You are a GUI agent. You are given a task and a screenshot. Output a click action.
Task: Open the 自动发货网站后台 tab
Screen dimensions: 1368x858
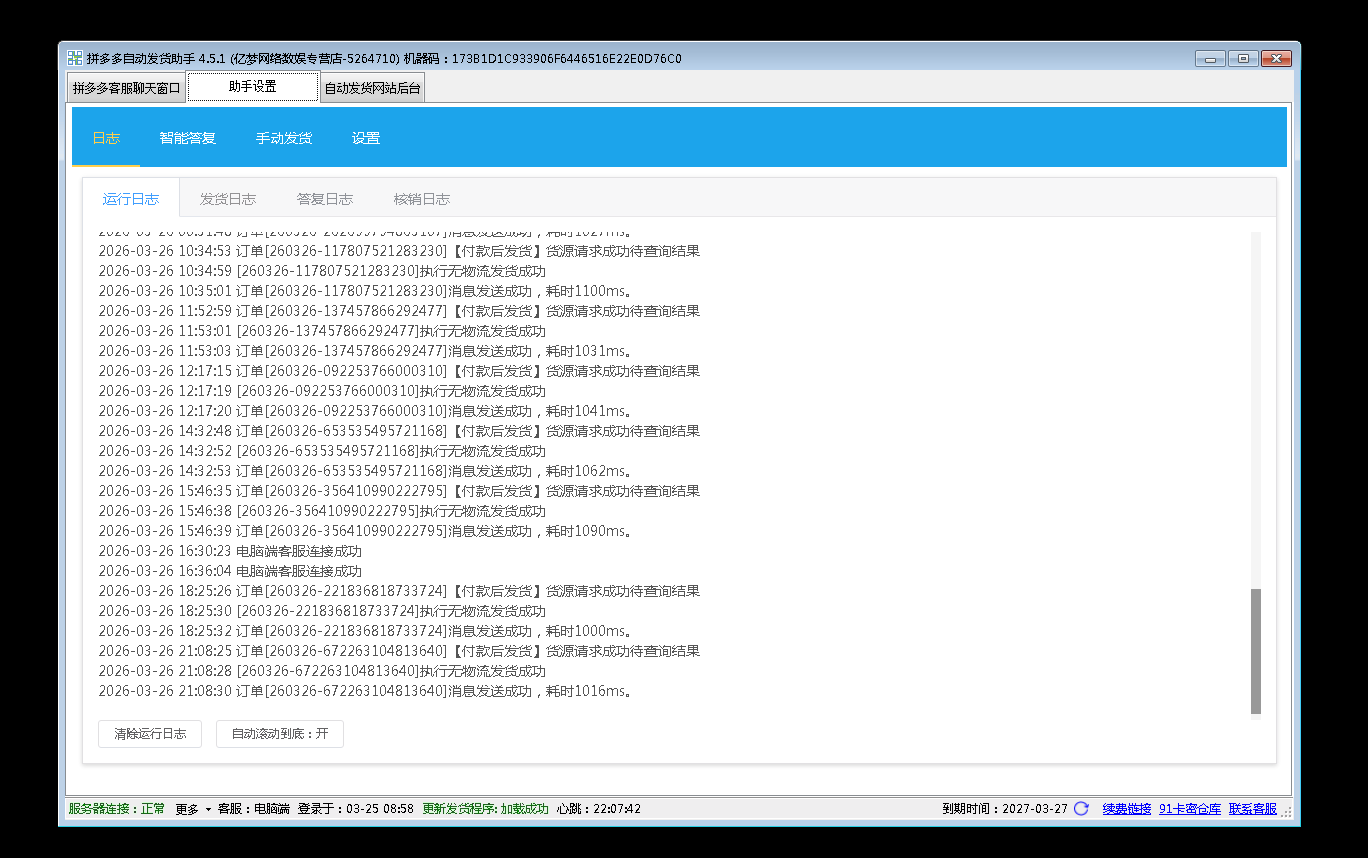(x=372, y=88)
